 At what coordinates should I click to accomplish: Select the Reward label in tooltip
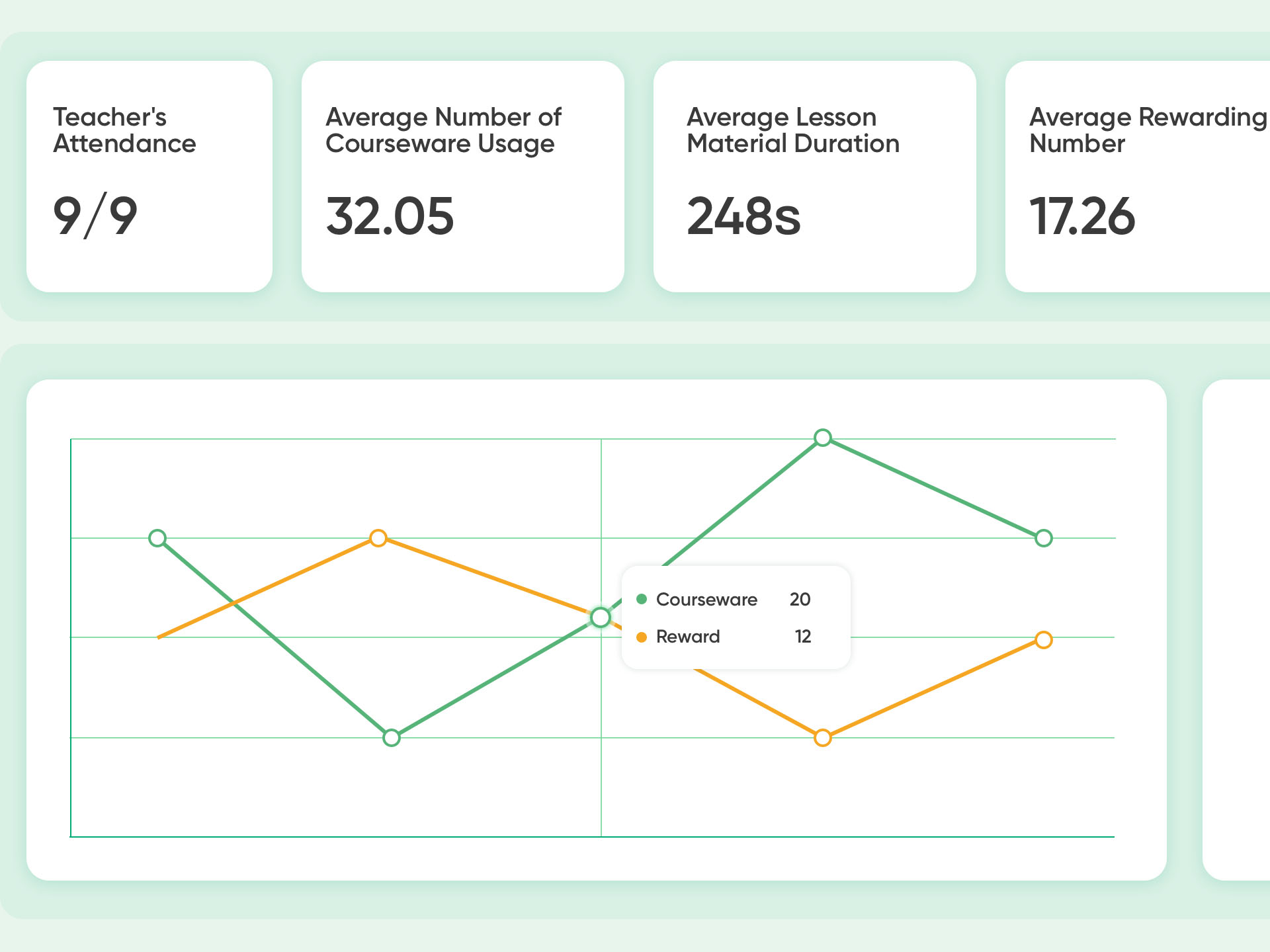[688, 637]
